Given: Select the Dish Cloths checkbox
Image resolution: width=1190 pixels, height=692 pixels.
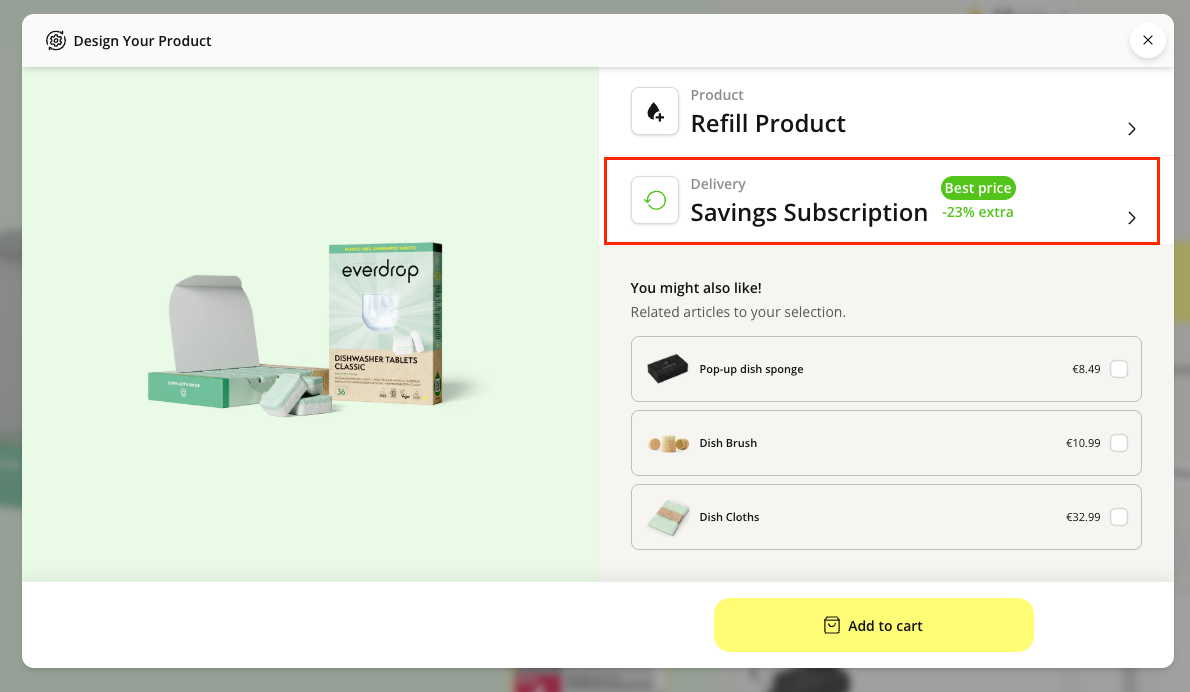Looking at the screenshot, I should (x=1119, y=517).
